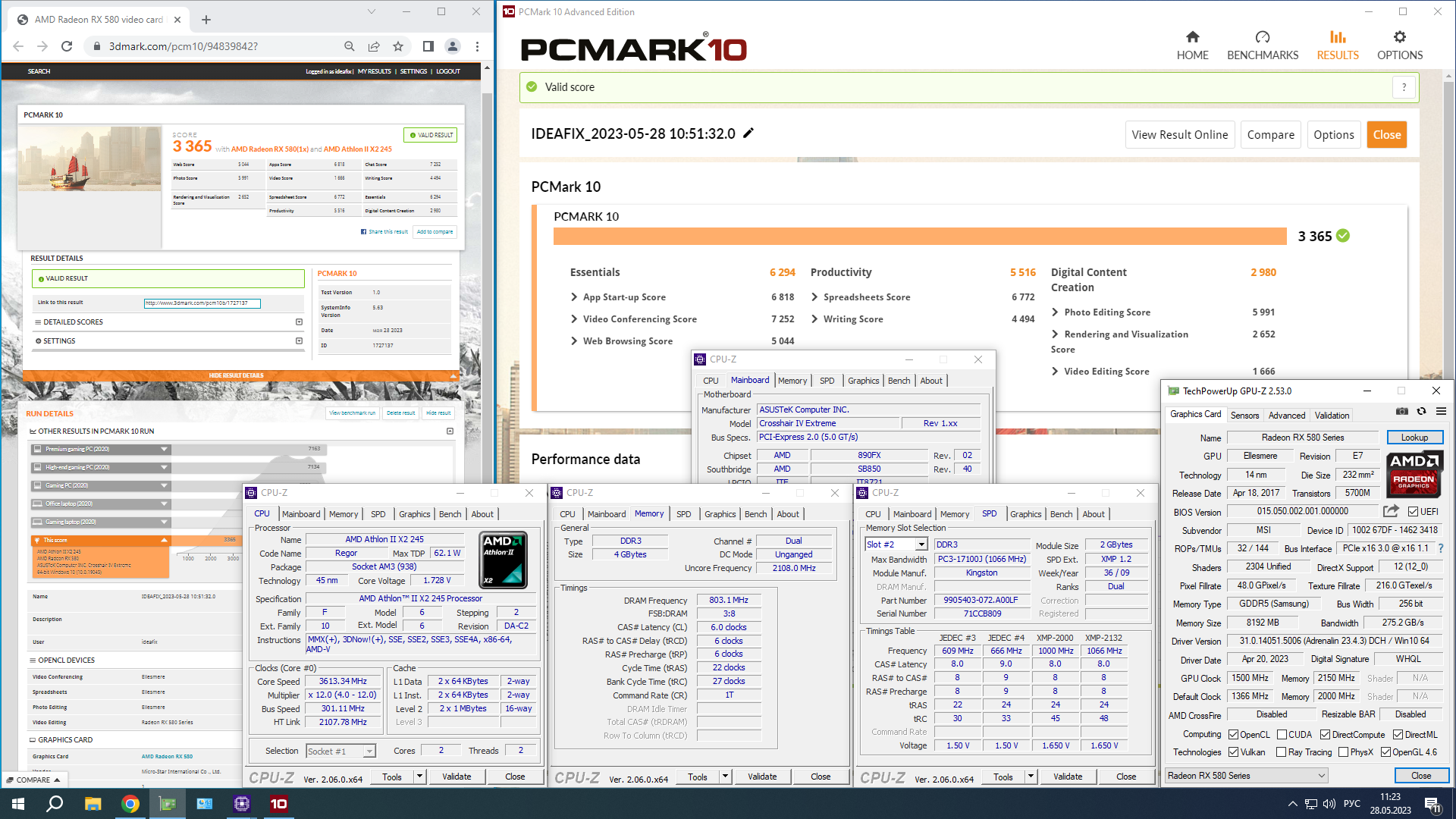Screen dimensions: 1456x819
Task: Open GPU-Z hamburger menu
Action: tap(1441, 411)
